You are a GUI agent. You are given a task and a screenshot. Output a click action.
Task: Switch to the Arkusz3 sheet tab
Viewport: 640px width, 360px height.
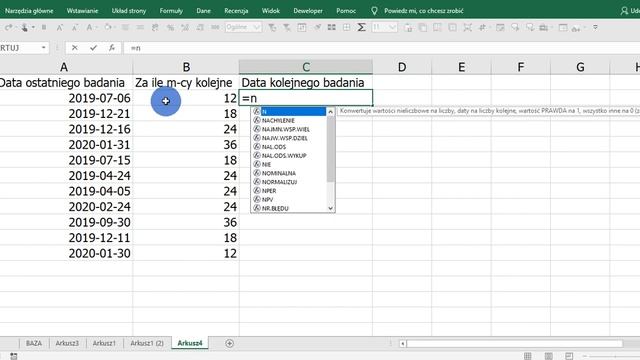[67, 343]
